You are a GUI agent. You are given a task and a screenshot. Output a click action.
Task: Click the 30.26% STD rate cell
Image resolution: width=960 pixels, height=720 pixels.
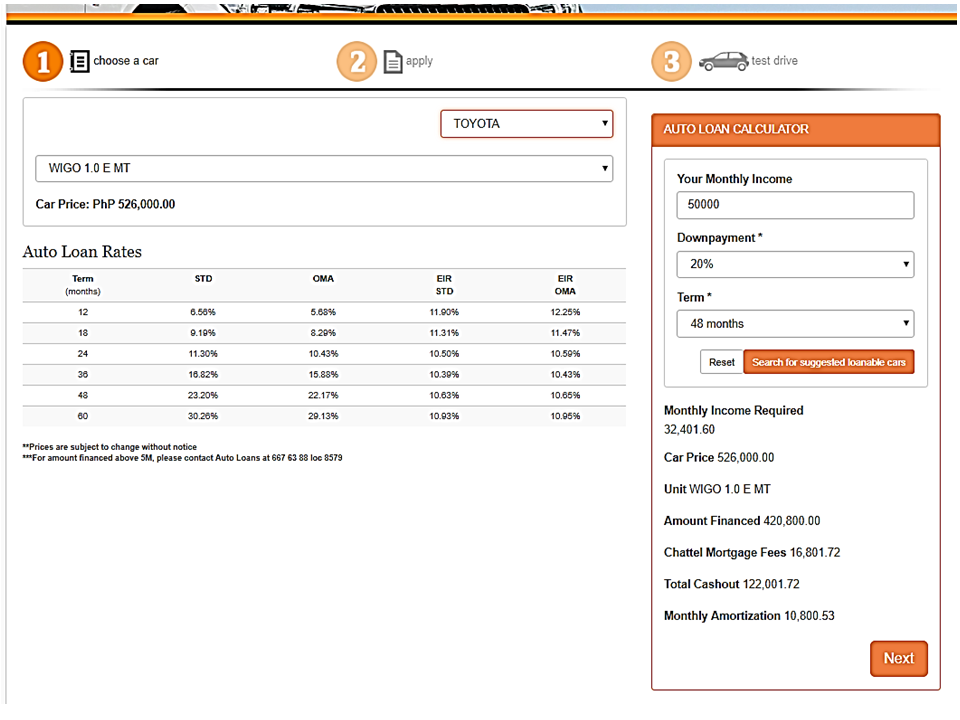point(203,416)
